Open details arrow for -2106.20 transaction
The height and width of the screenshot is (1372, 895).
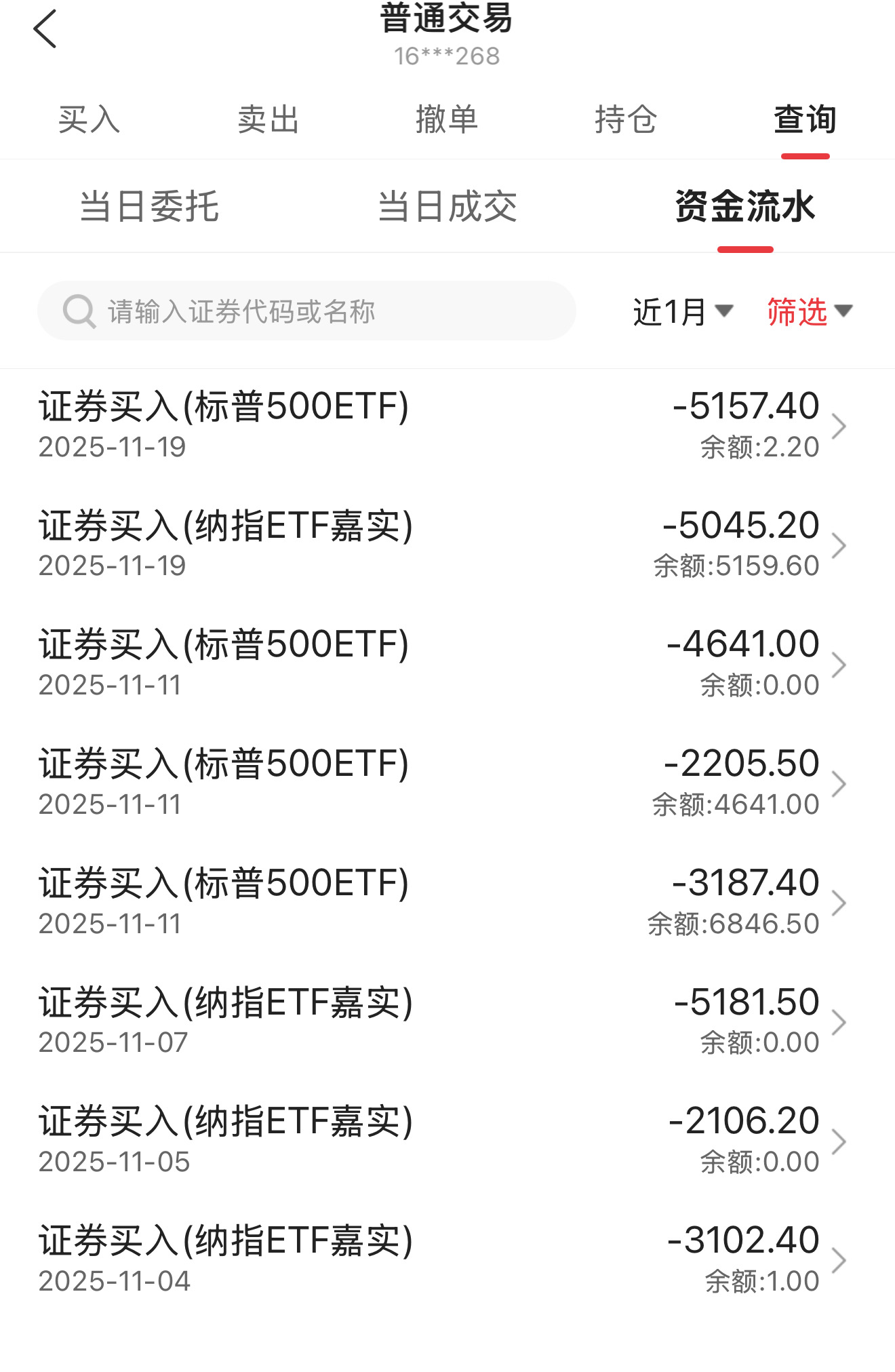pyautogui.click(x=839, y=1141)
